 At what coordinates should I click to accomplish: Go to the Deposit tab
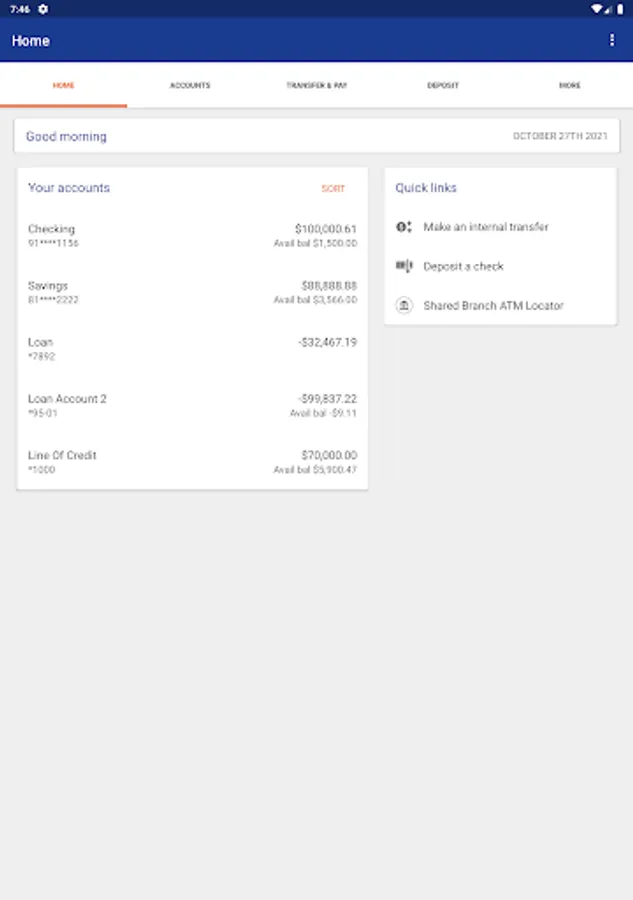(x=443, y=86)
